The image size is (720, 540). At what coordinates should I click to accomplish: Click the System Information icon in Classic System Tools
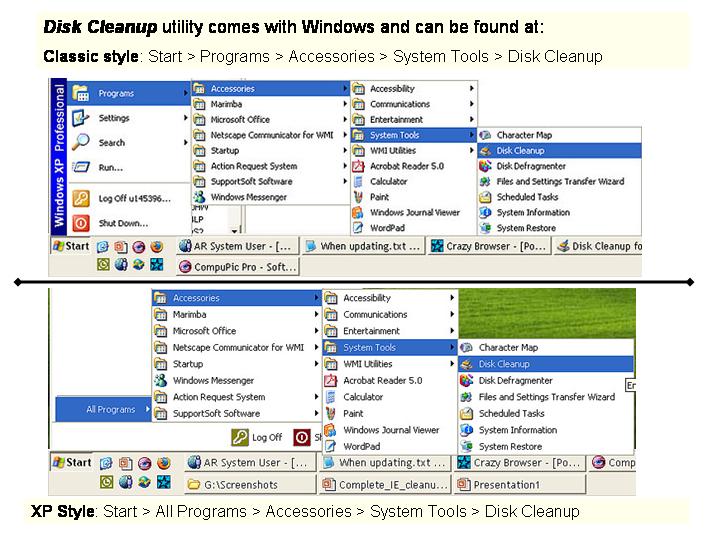[485, 212]
